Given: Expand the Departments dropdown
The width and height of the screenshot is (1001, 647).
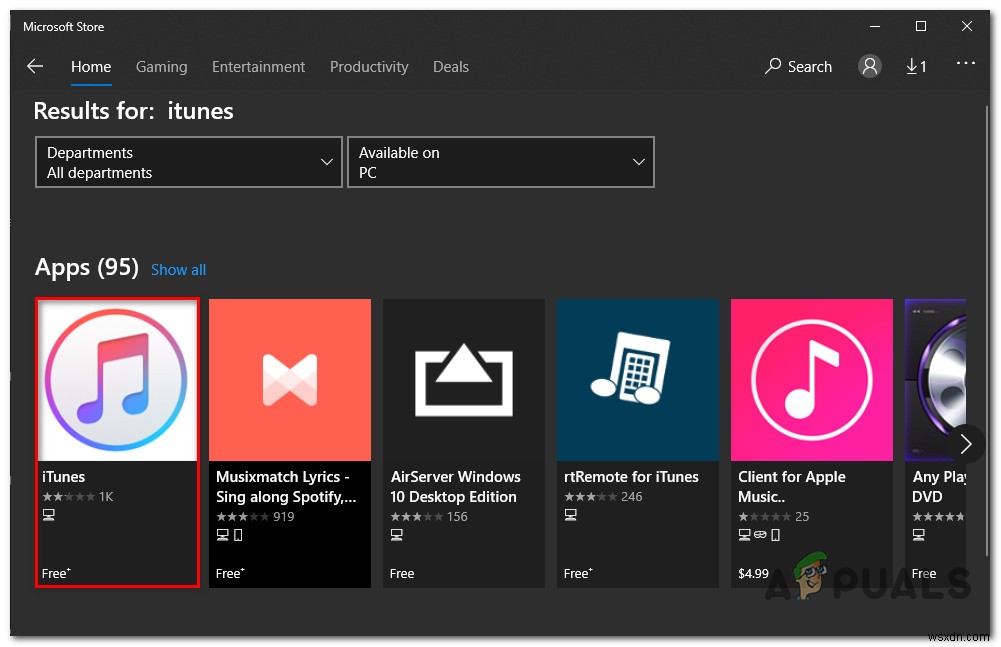Looking at the screenshot, I should (188, 163).
